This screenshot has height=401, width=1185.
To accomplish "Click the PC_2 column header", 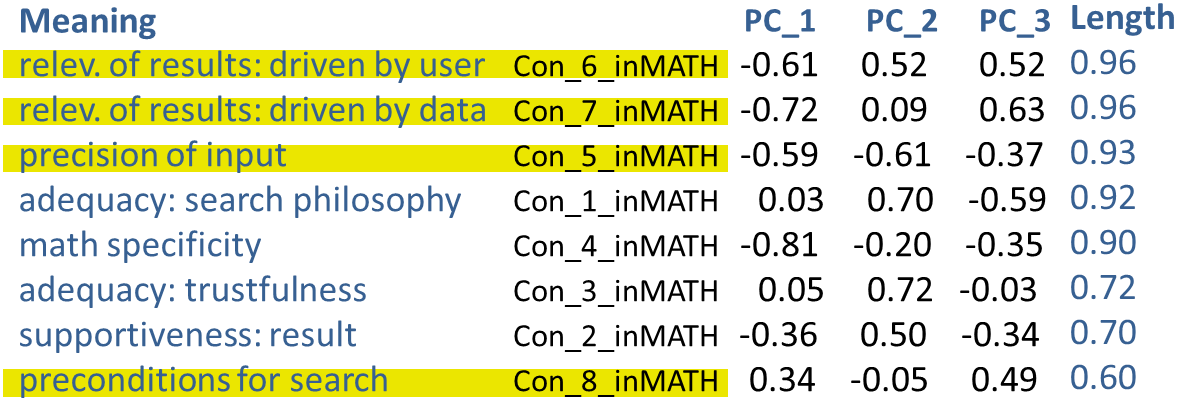I will click(x=900, y=22).
